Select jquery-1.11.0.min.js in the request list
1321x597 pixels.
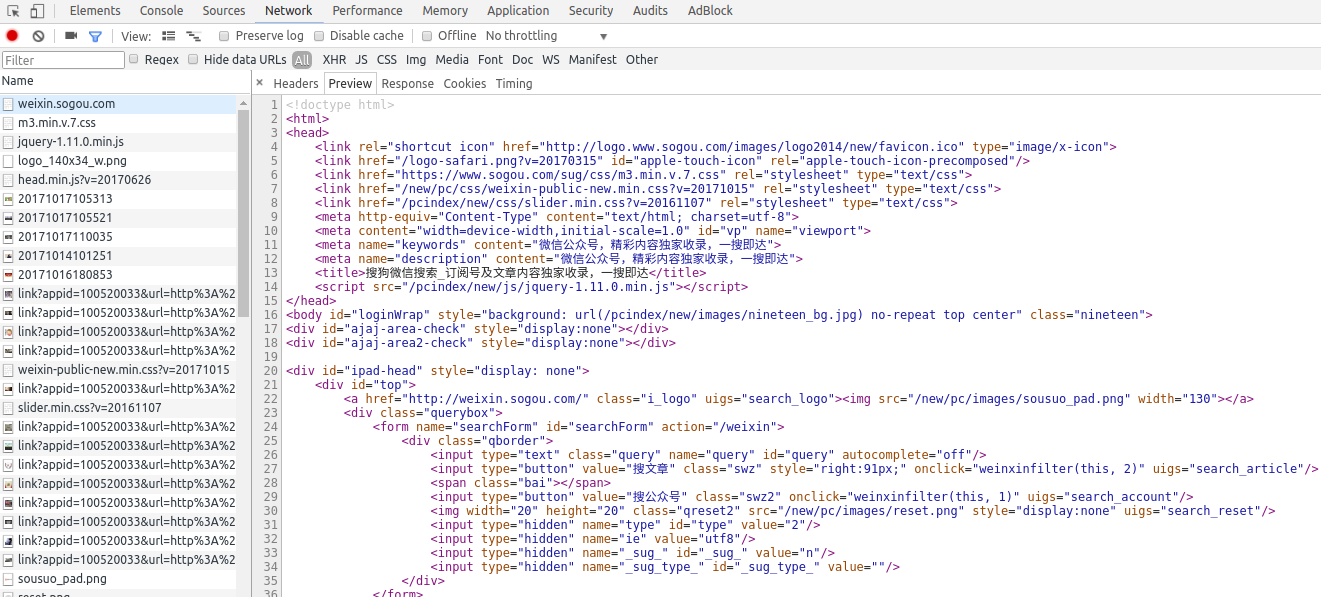click(x=70, y=142)
